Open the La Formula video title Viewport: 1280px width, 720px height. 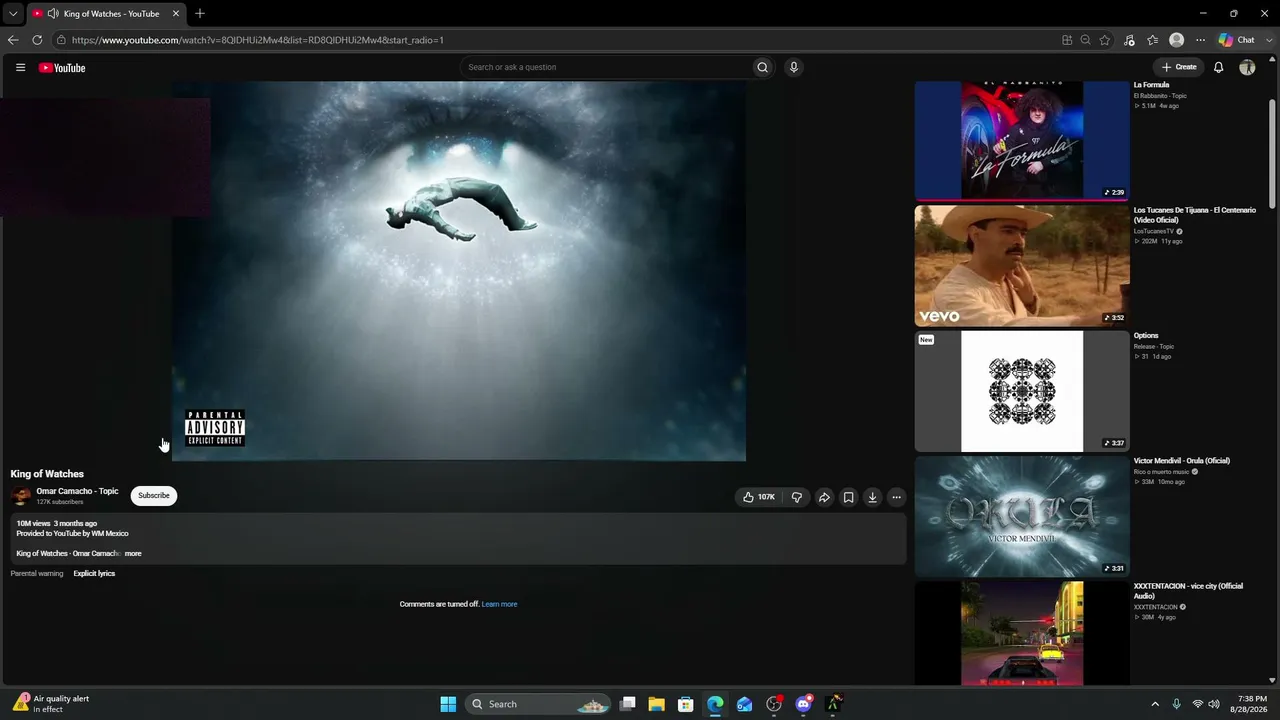point(1151,85)
